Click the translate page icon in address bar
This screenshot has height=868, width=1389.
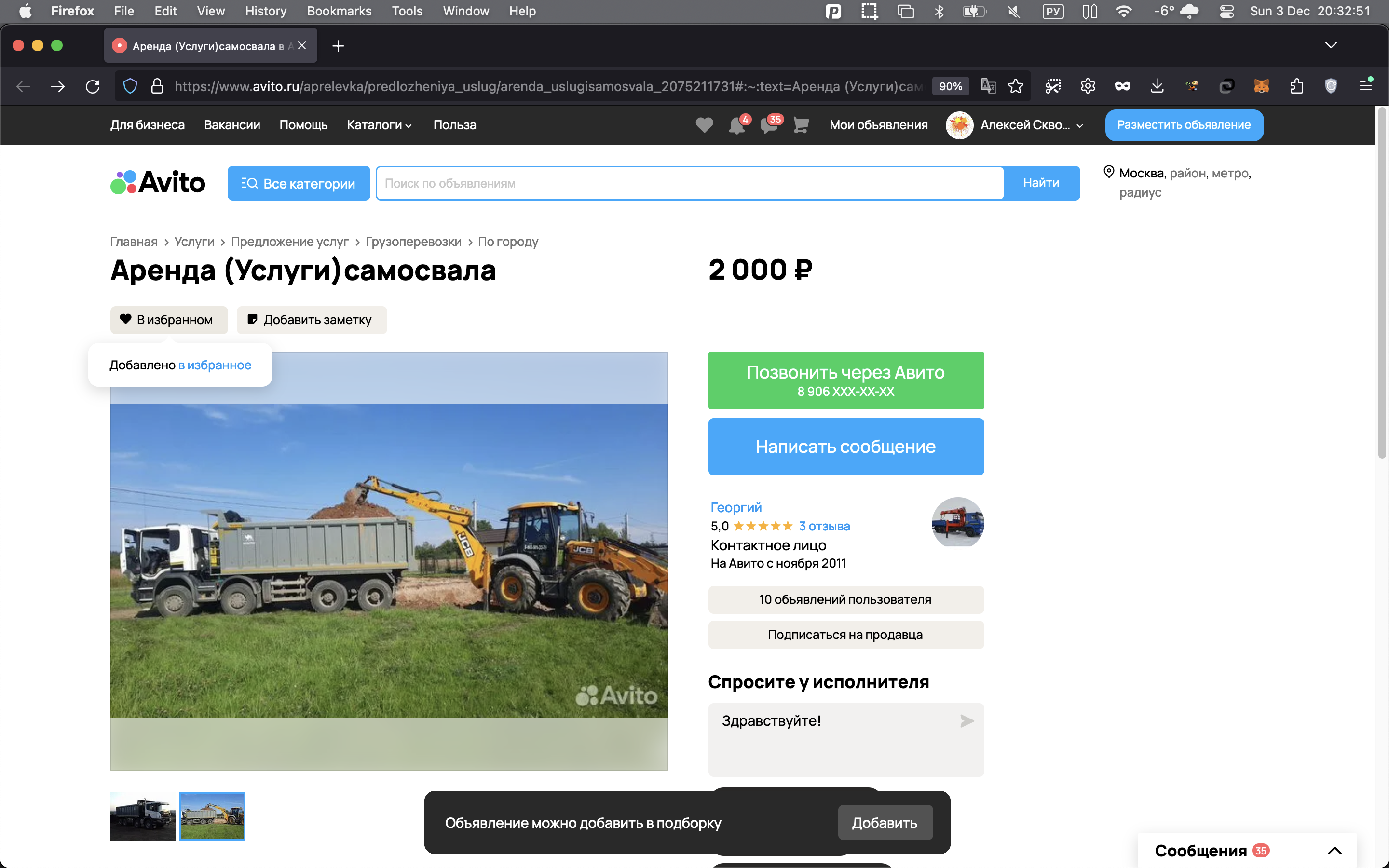coord(988,87)
